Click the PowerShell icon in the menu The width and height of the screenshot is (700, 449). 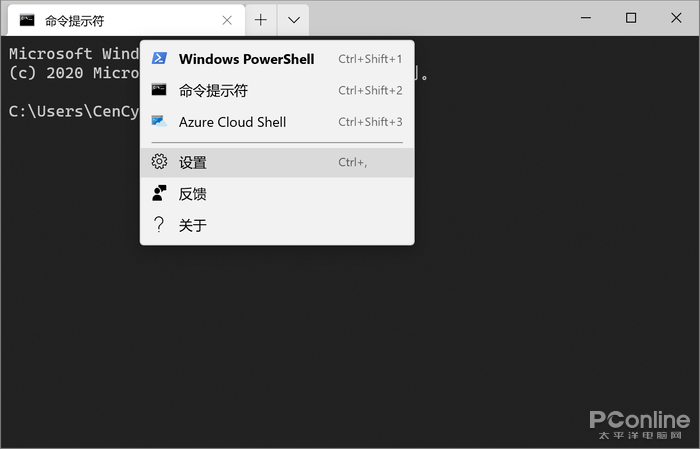click(158, 59)
